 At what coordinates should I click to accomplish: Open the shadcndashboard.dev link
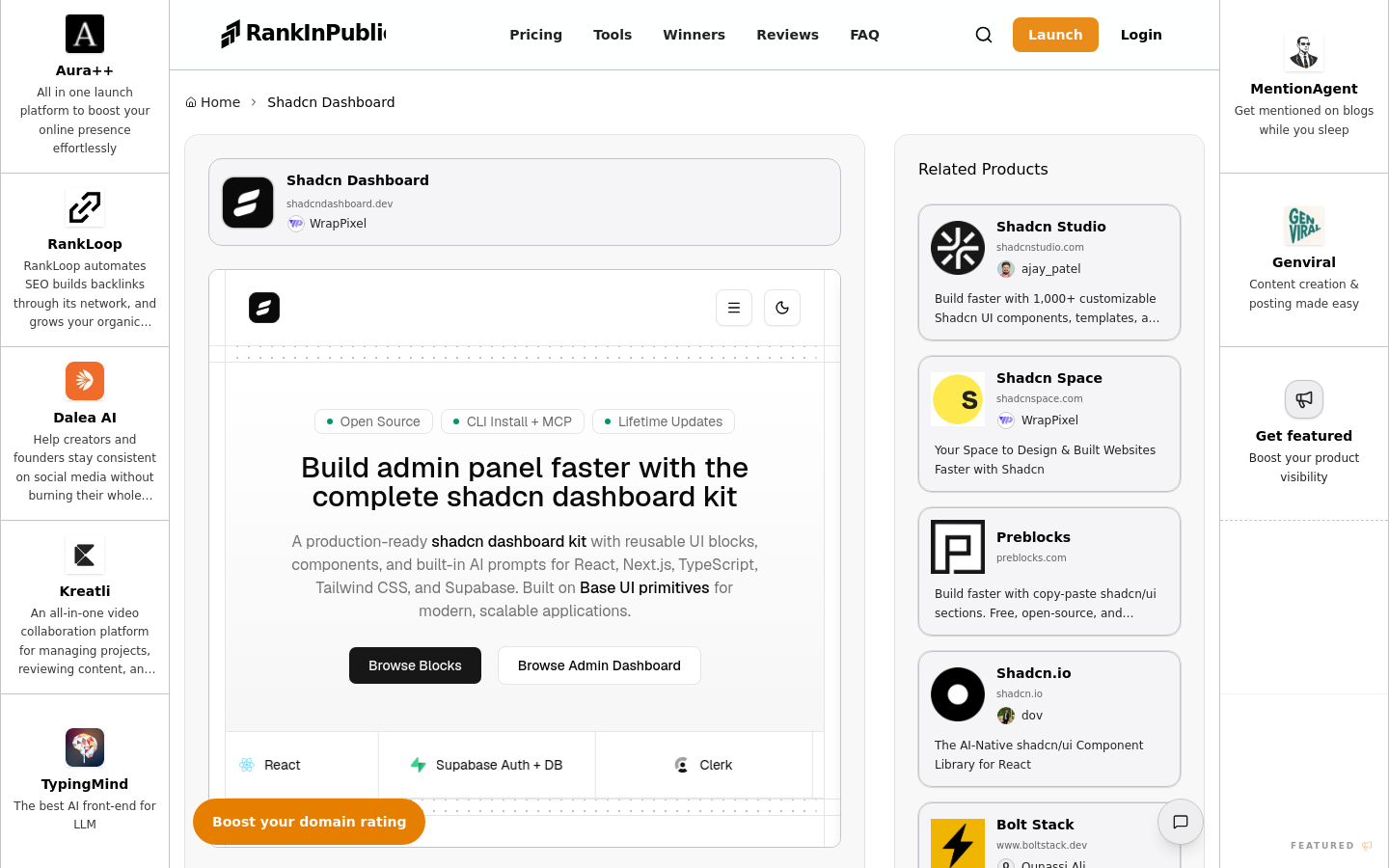[x=340, y=203]
